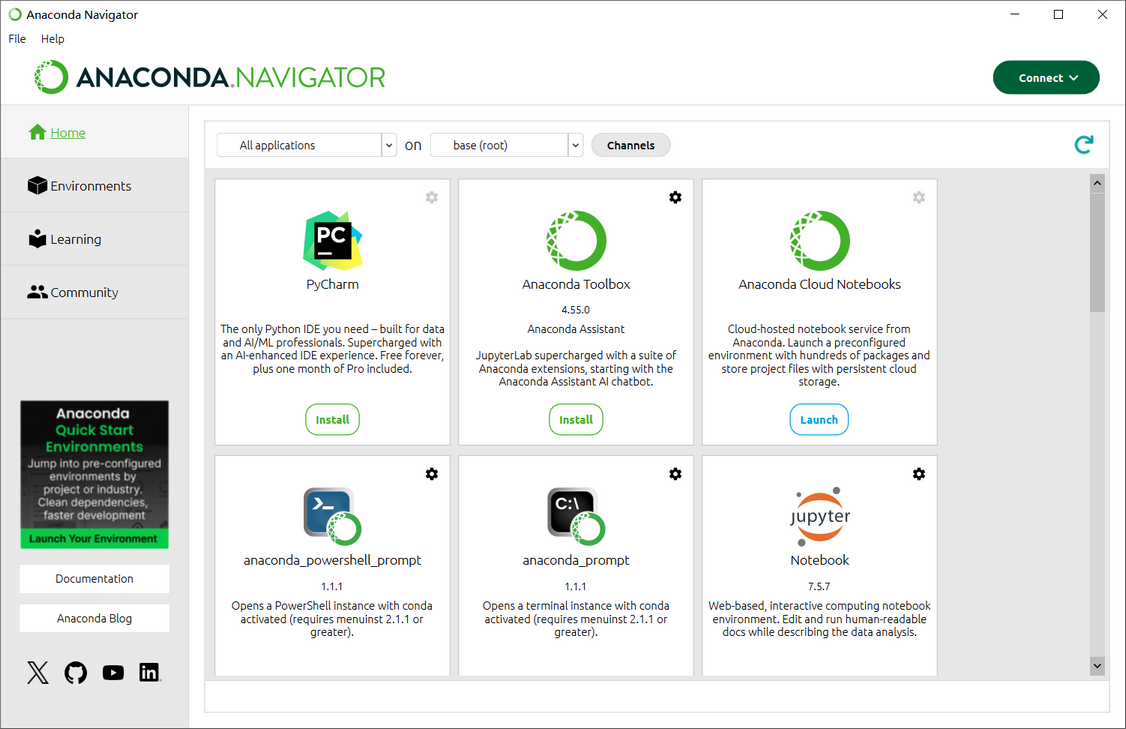Open the GitHub social icon

[x=75, y=672]
